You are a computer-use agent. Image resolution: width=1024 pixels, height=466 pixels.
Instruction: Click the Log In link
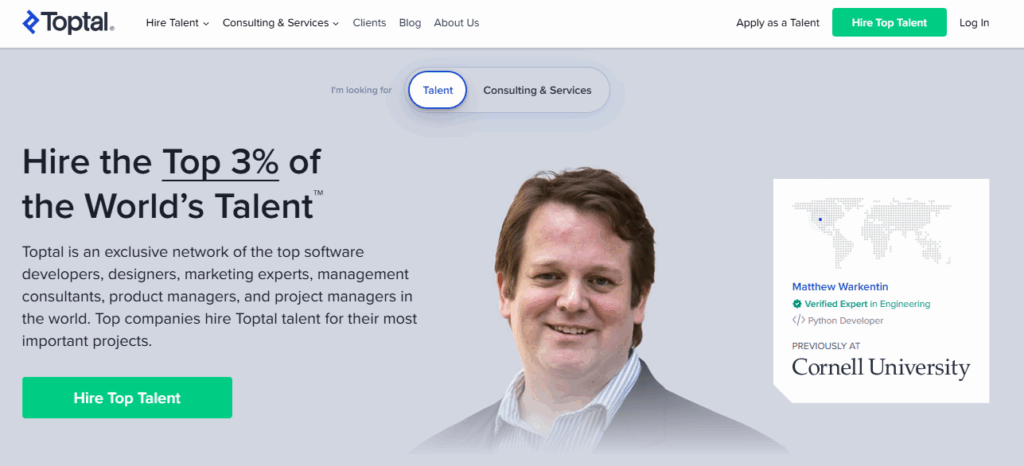[x=974, y=23]
